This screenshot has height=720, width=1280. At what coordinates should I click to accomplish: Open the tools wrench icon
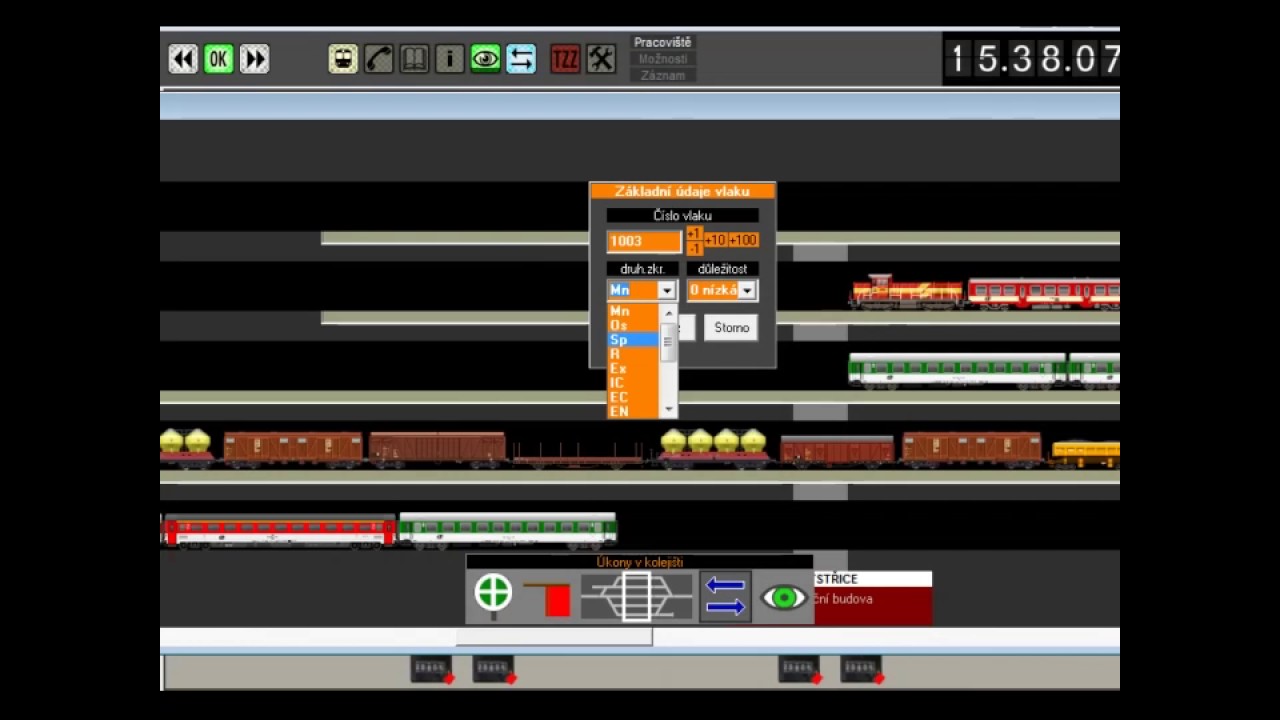[x=601, y=59]
